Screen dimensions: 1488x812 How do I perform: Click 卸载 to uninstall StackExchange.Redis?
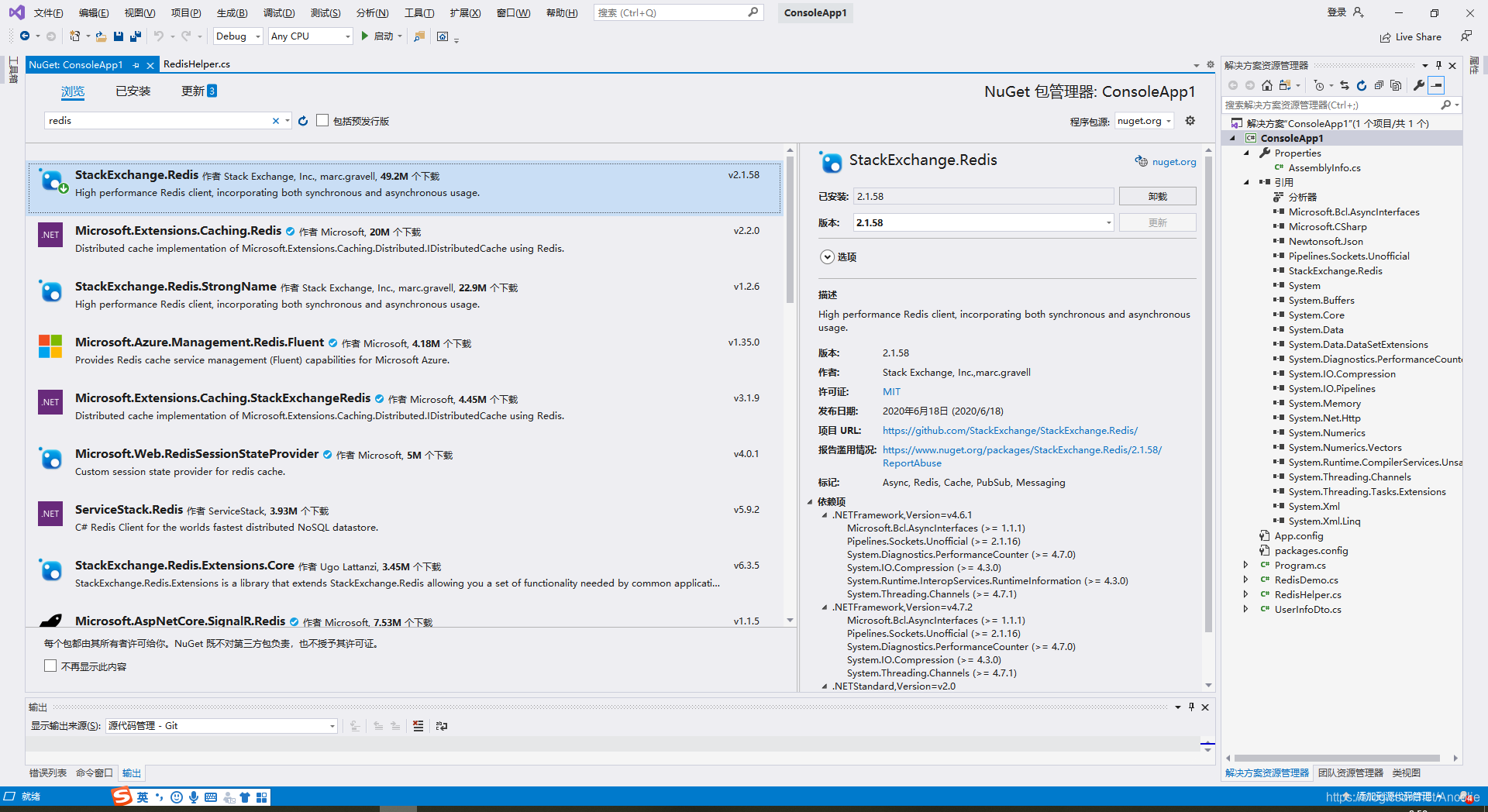pos(1157,196)
